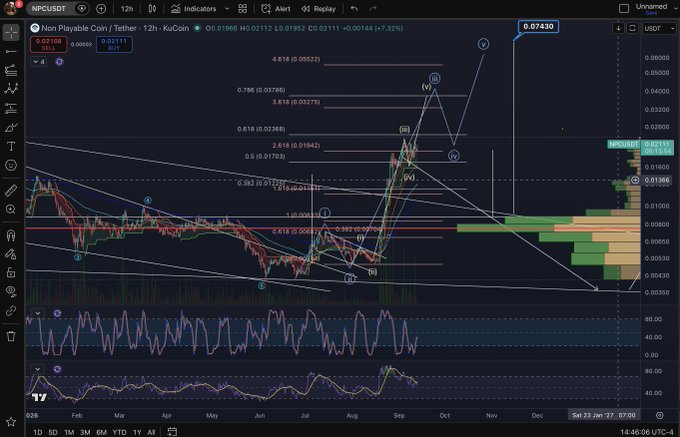Open the Gann and Fibonacci tools
The image size is (680, 437).
pyautogui.click(x=11, y=70)
